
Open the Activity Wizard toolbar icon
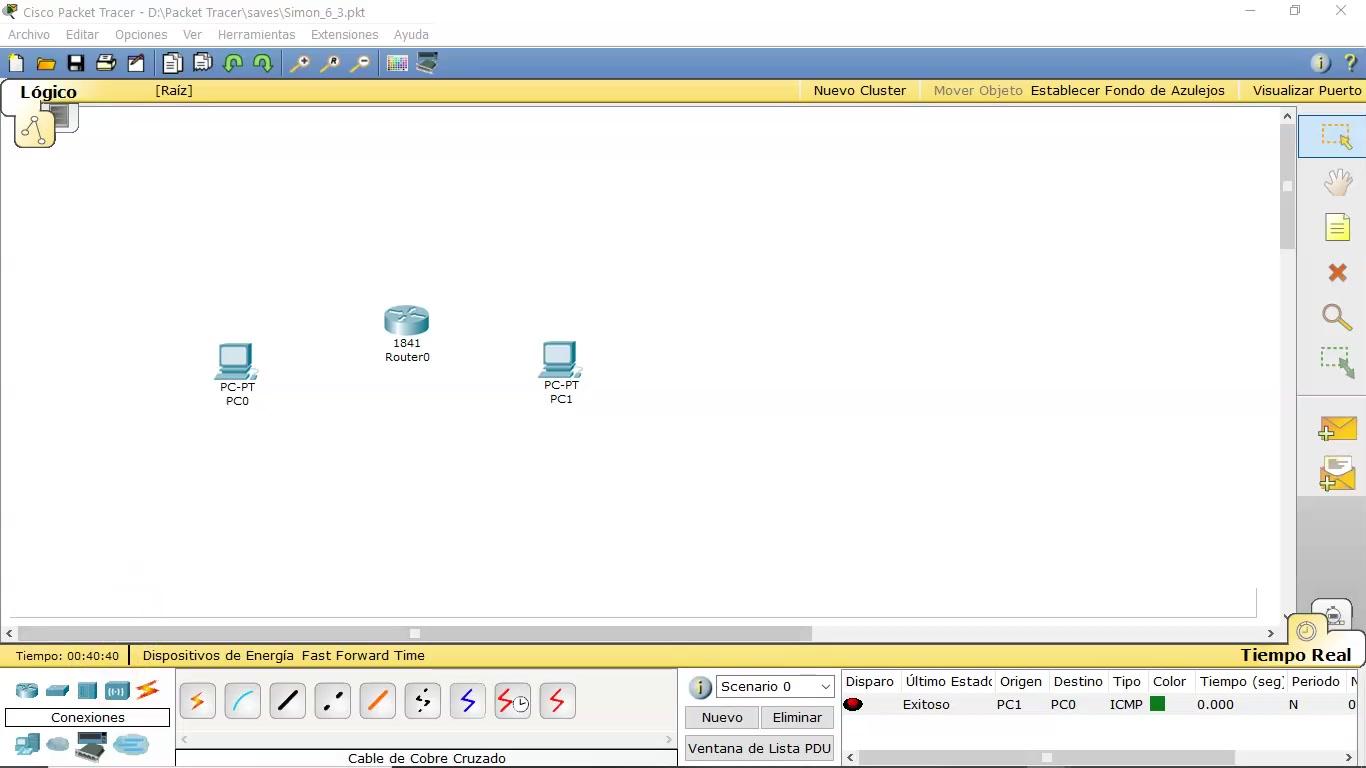(135, 63)
